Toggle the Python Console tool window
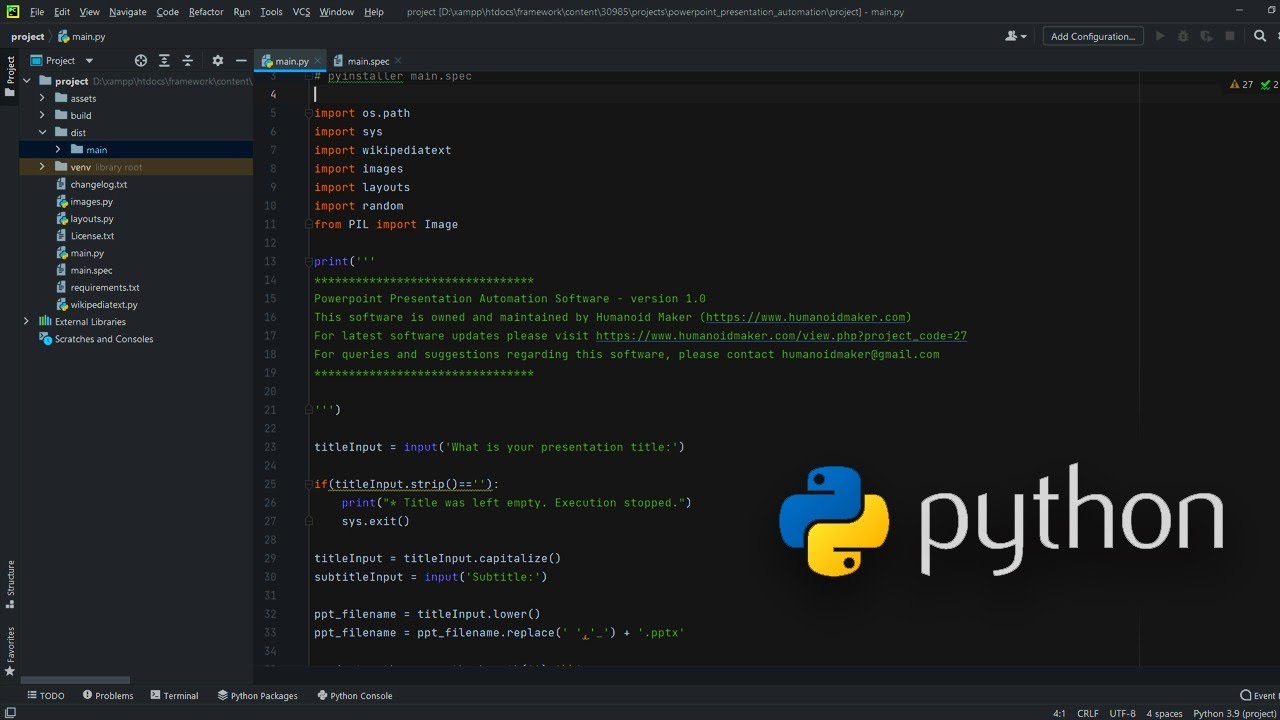 [355, 695]
